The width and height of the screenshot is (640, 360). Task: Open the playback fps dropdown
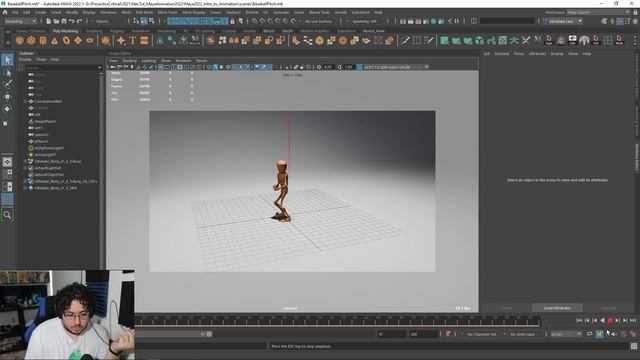point(566,334)
